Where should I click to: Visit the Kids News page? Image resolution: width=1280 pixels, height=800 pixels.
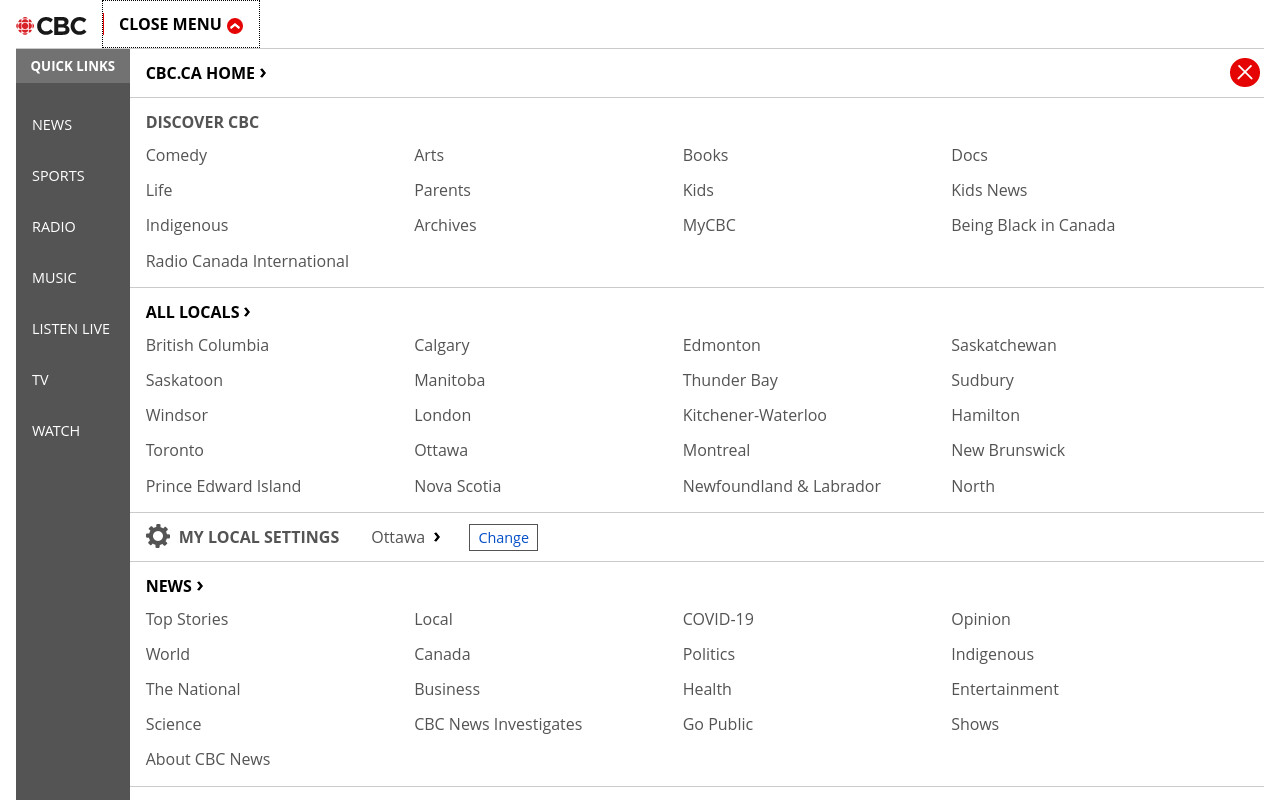tap(989, 190)
